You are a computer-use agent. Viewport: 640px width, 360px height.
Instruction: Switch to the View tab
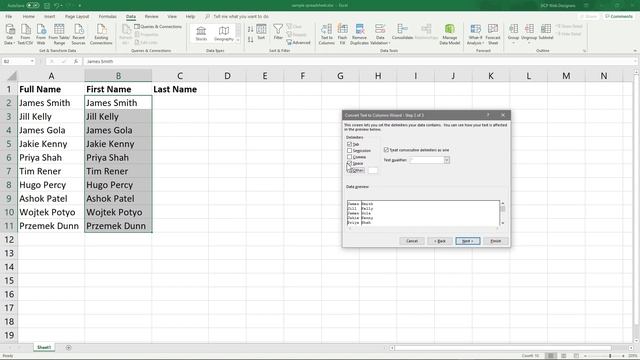pyautogui.click(x=172, y=16)
